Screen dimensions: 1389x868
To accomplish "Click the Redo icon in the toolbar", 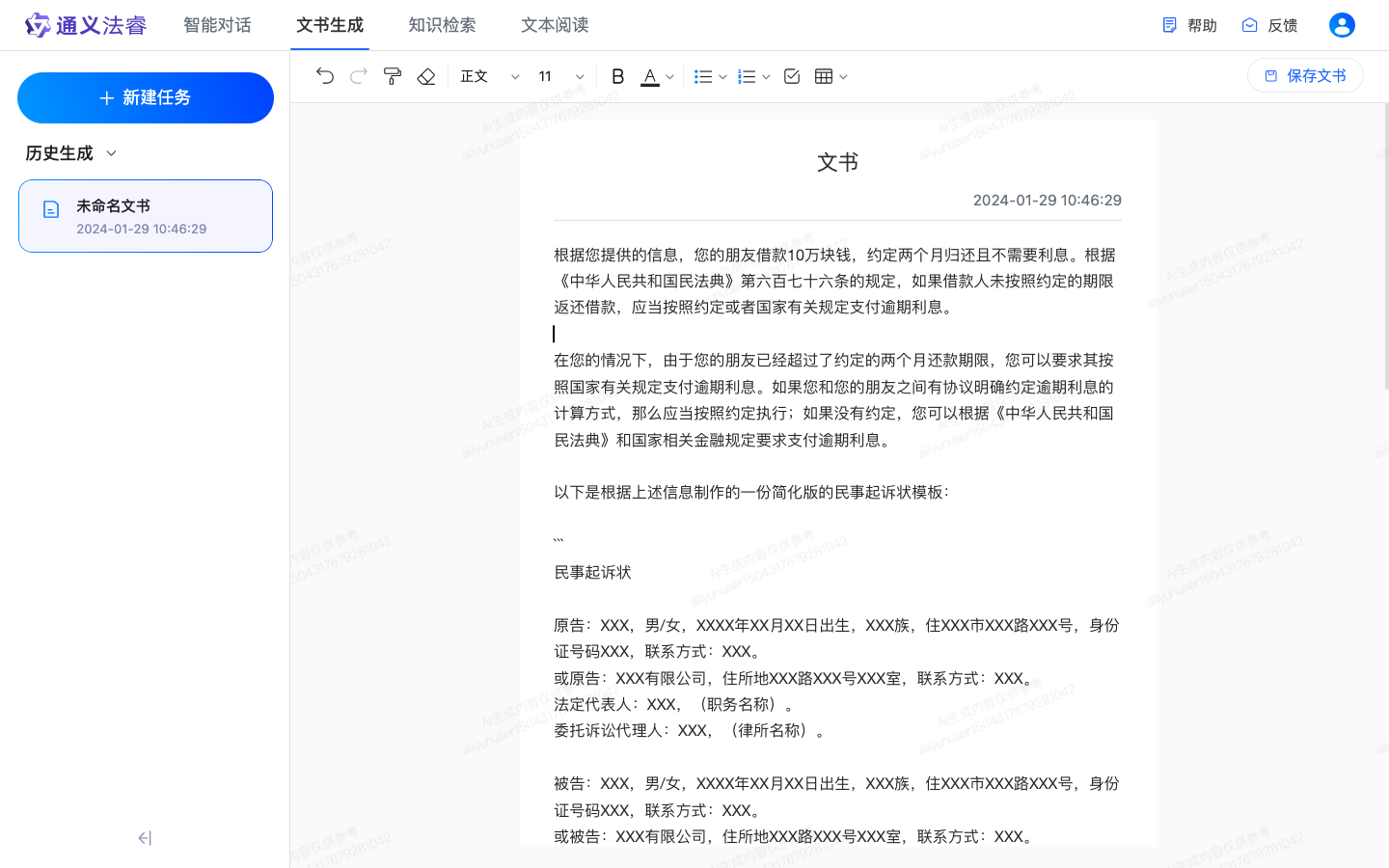I will point(358,75).
